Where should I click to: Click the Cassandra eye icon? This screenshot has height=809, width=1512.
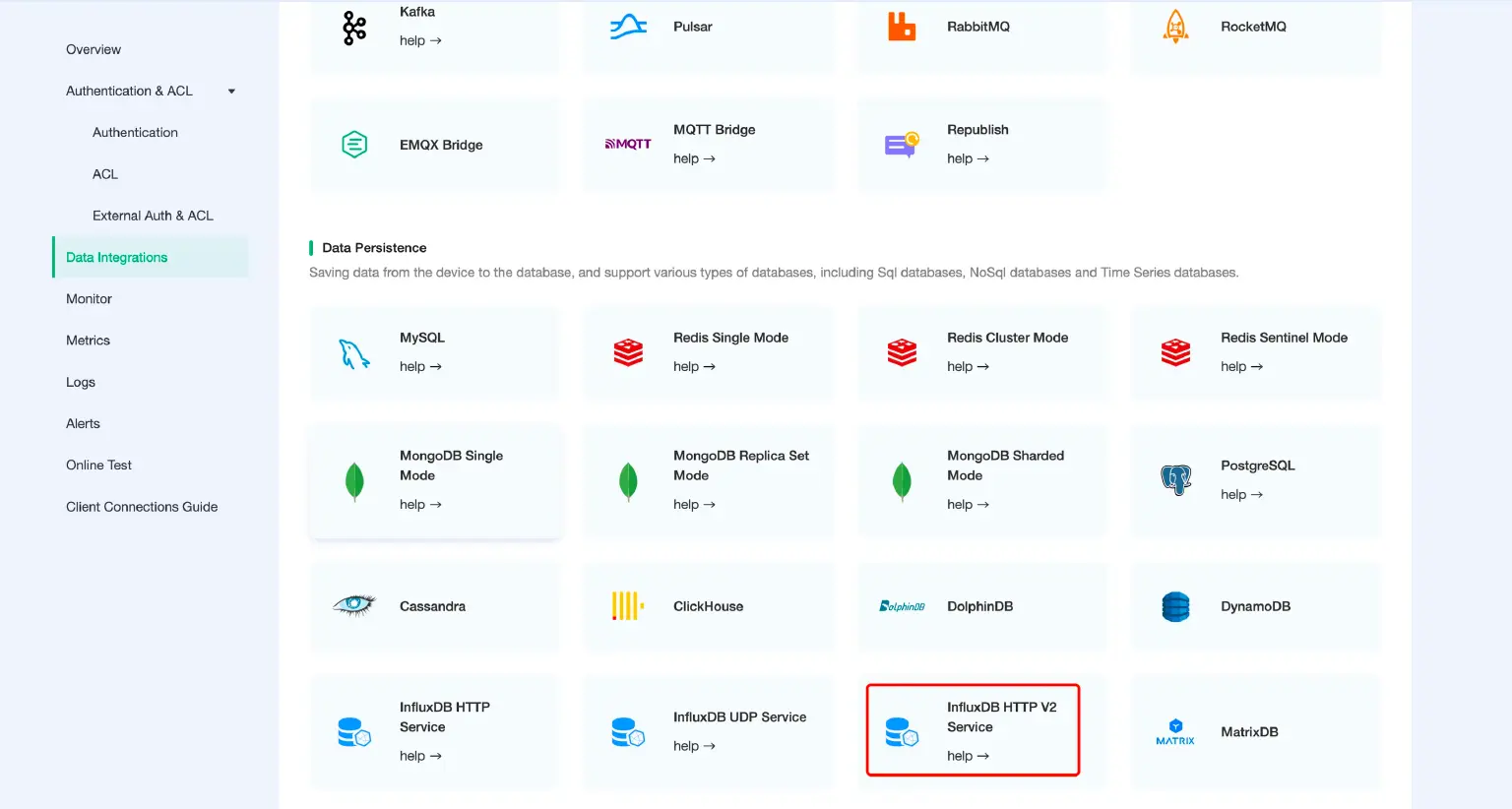(352, 606)
